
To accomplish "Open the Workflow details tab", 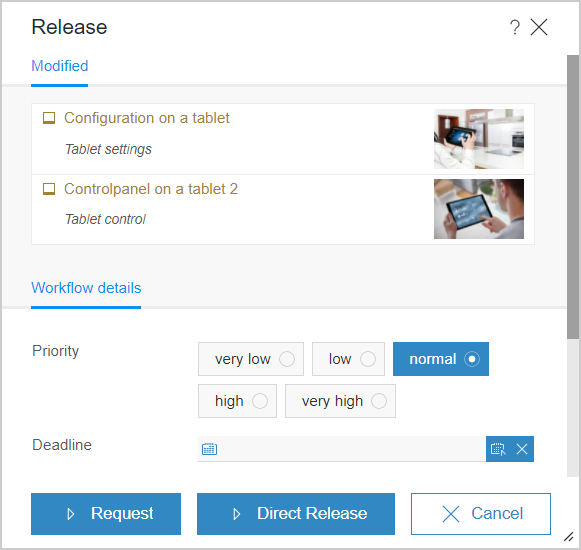I will point(86,288).
